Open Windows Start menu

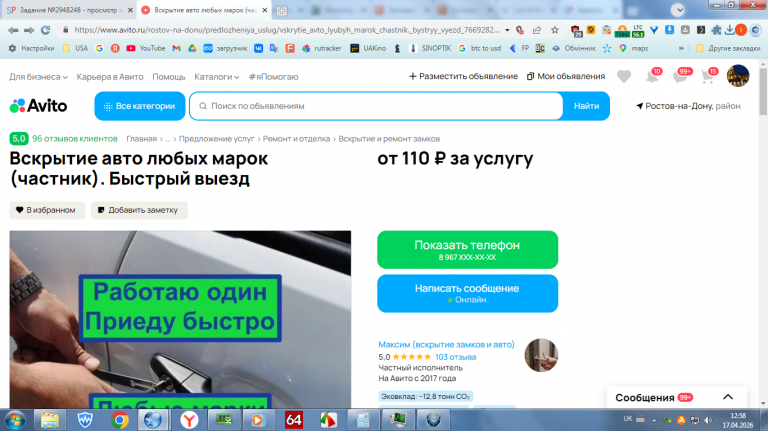point(15,420)
